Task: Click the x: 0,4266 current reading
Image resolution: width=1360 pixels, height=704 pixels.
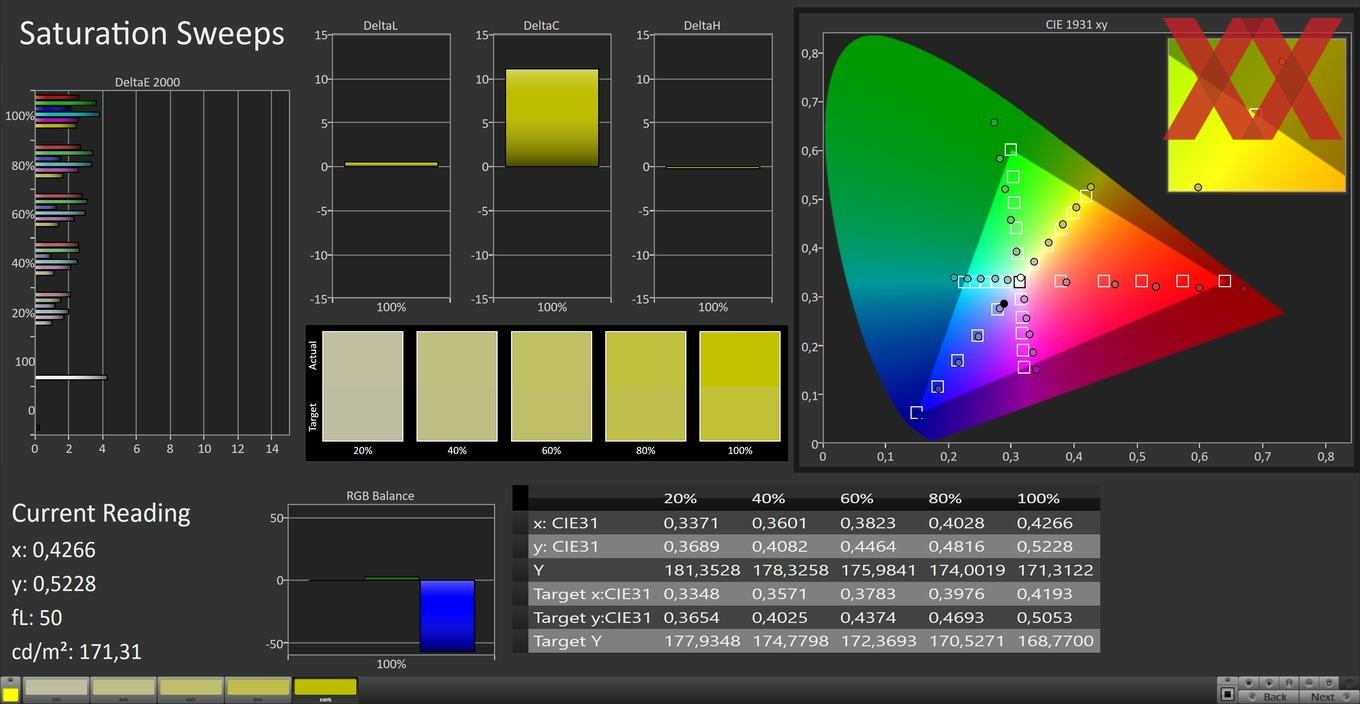Action: [x=54, y=550]
